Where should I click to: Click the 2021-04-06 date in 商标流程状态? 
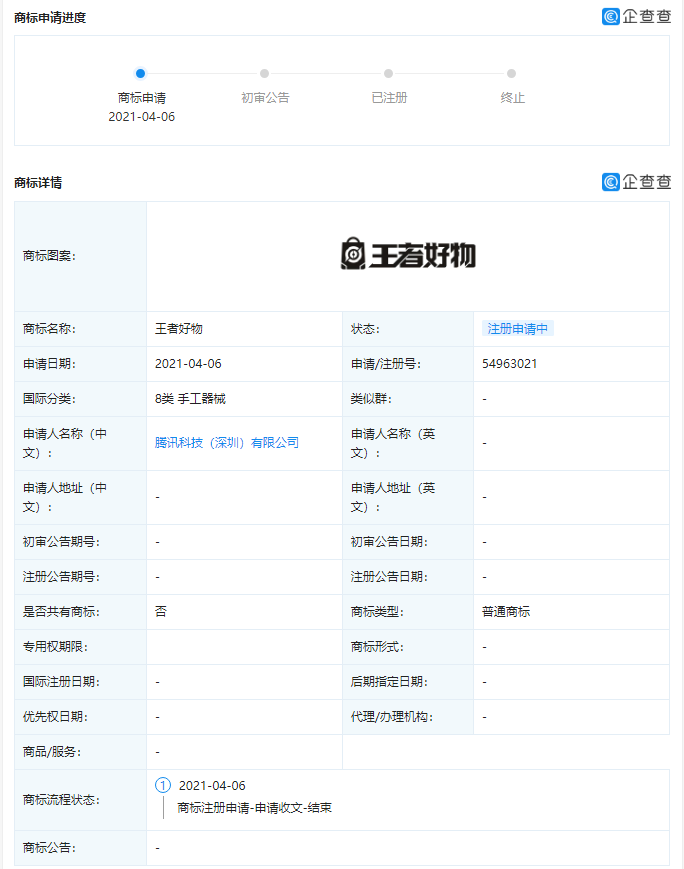click(x=212, y=785)
